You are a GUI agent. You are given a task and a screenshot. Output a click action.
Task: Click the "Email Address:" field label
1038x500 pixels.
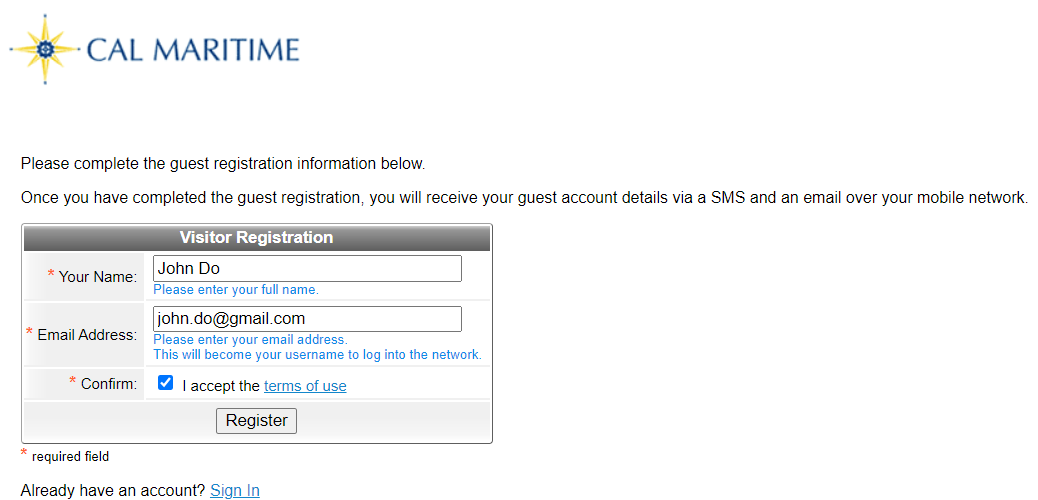click(87, 335)
